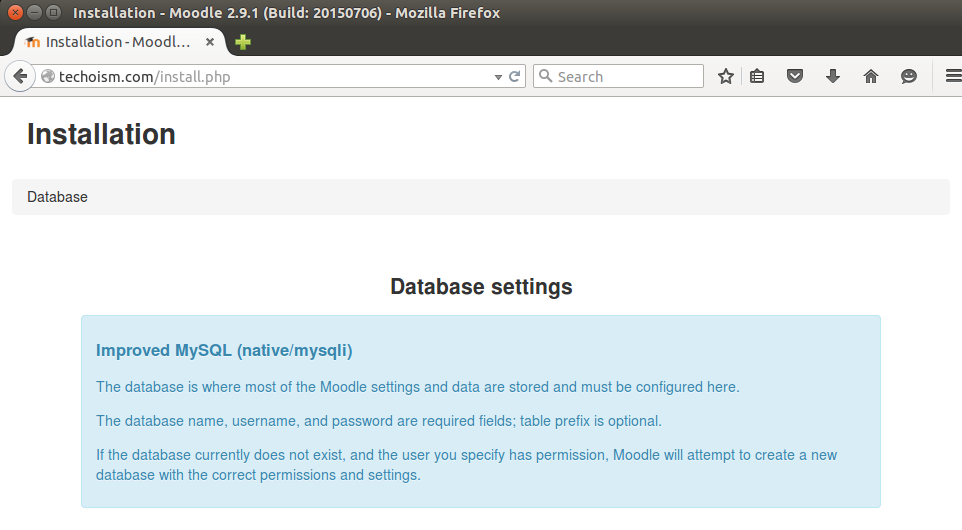Go back using the back arrow button
The width and height of the screenshot is (962, 530).
point(20,77)
